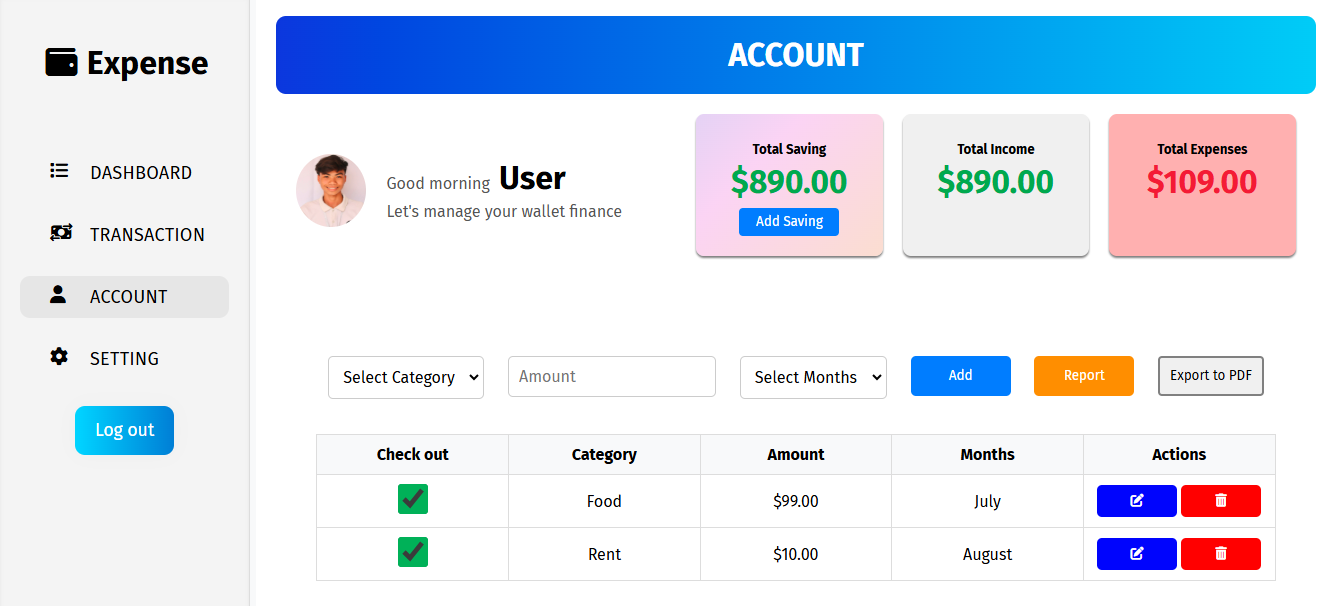The image size is (1329, 606).
Task: Click the Dashboard list icon in sidebar
Action: coord(59,171)
